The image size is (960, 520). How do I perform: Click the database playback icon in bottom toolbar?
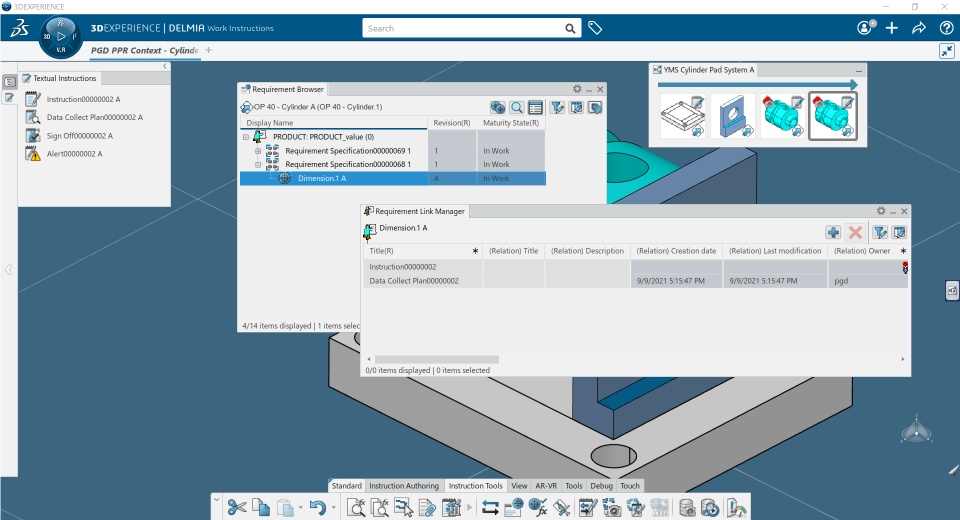[x=710, y=507]
